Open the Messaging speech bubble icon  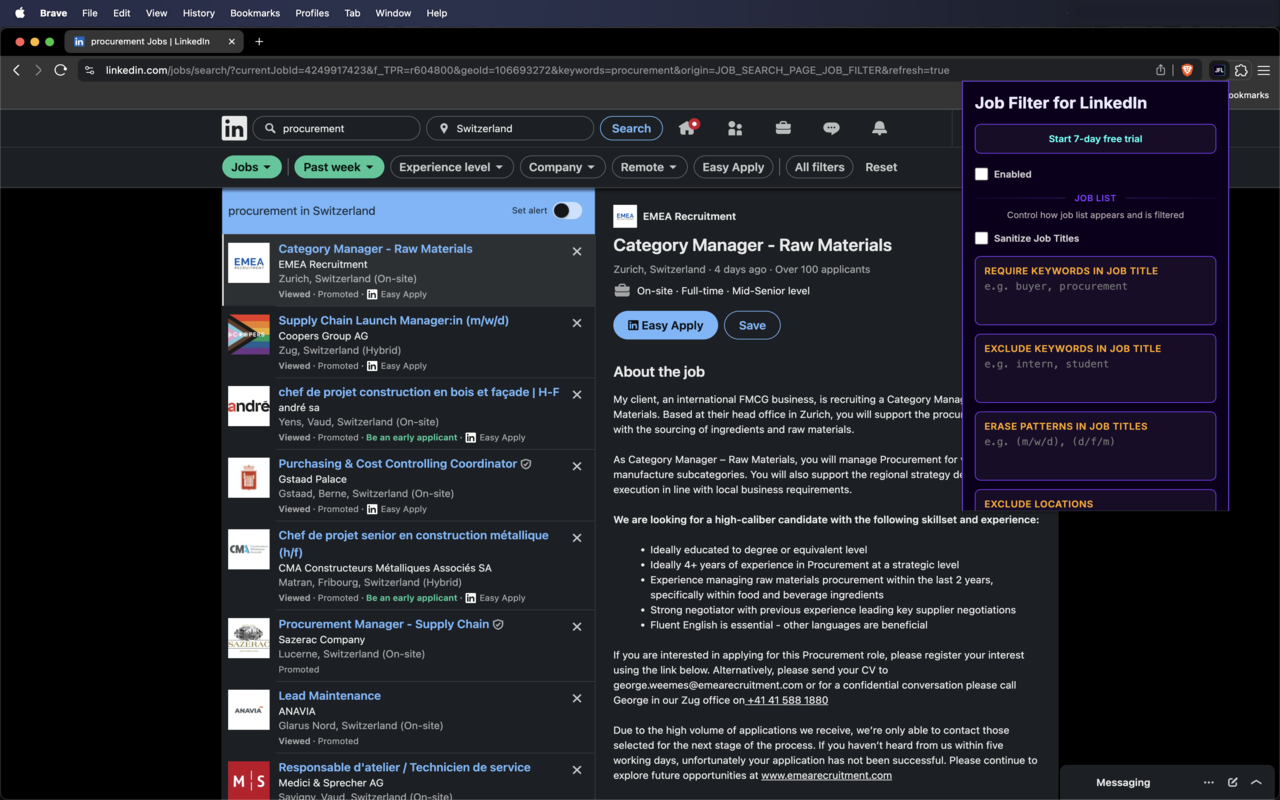831,128
